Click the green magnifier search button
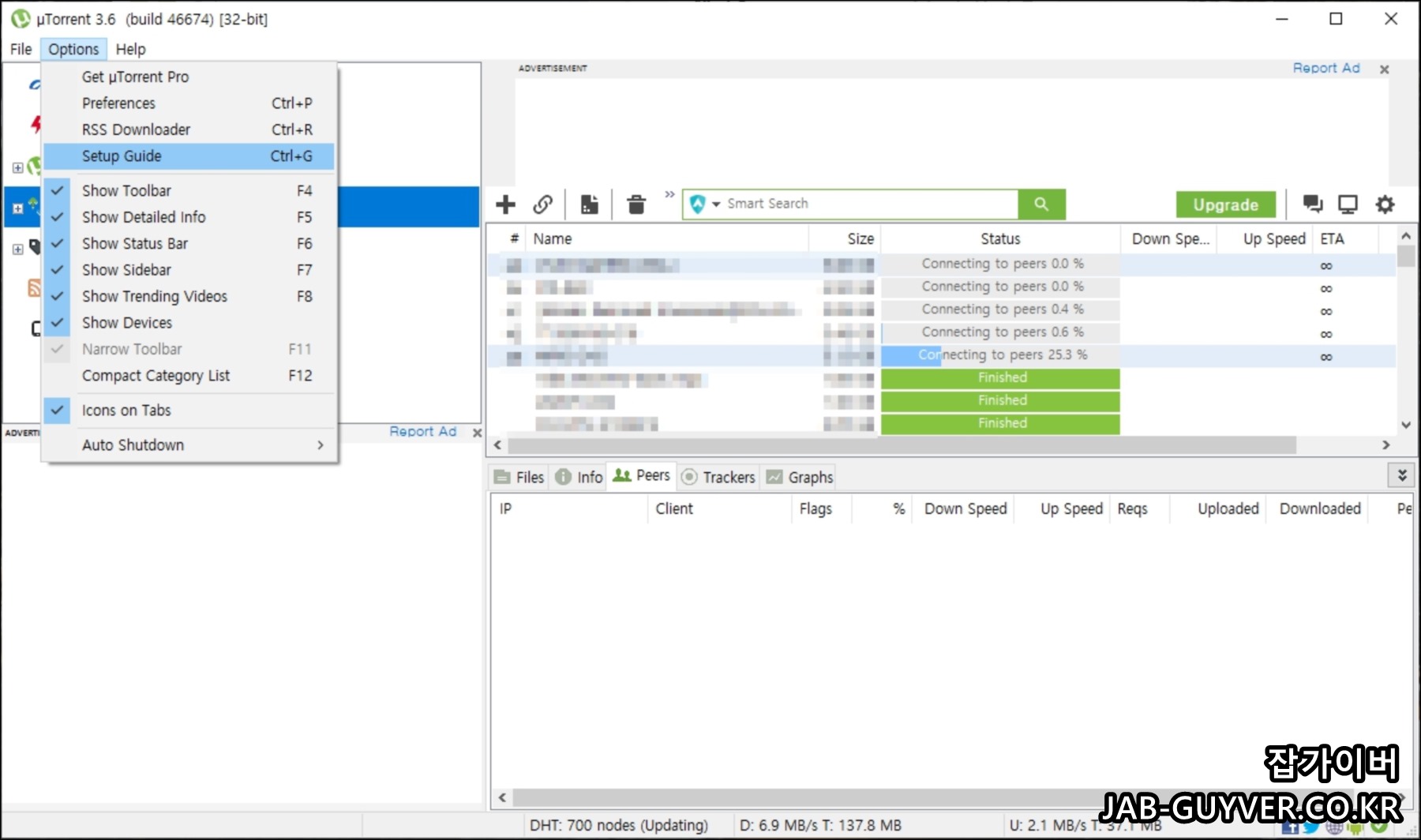The width and height of the screenshot is (1421, 840). coord(1041,204)
